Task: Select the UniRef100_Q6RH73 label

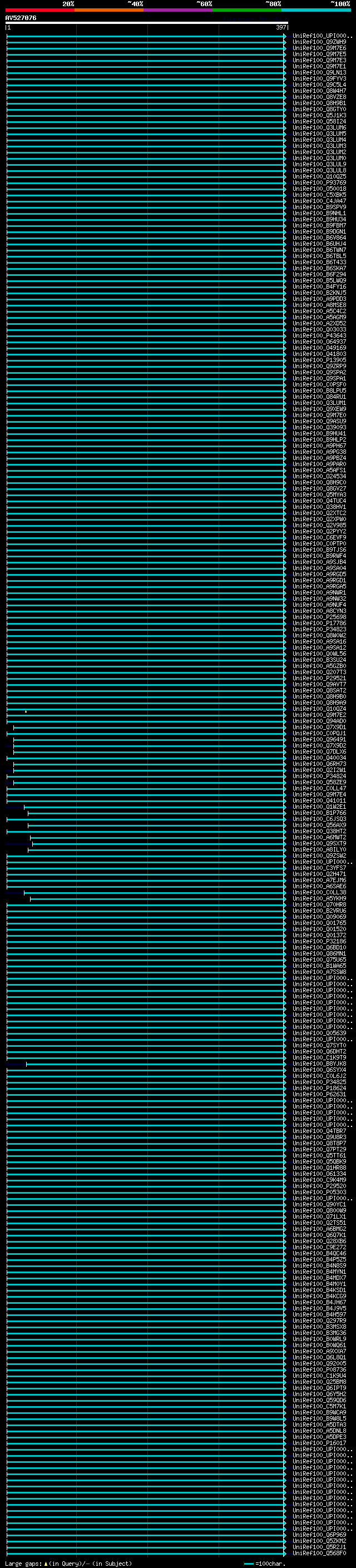Action: (319, 764)
